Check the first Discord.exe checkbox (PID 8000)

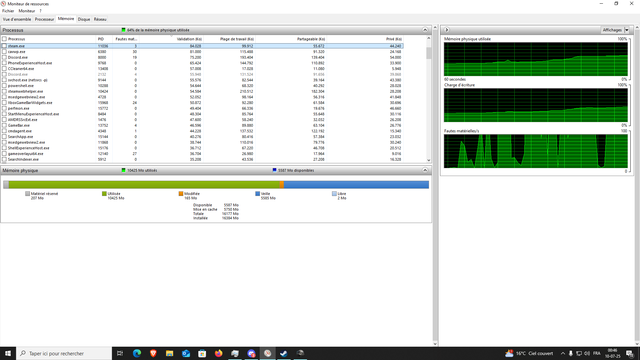[4, 58]
